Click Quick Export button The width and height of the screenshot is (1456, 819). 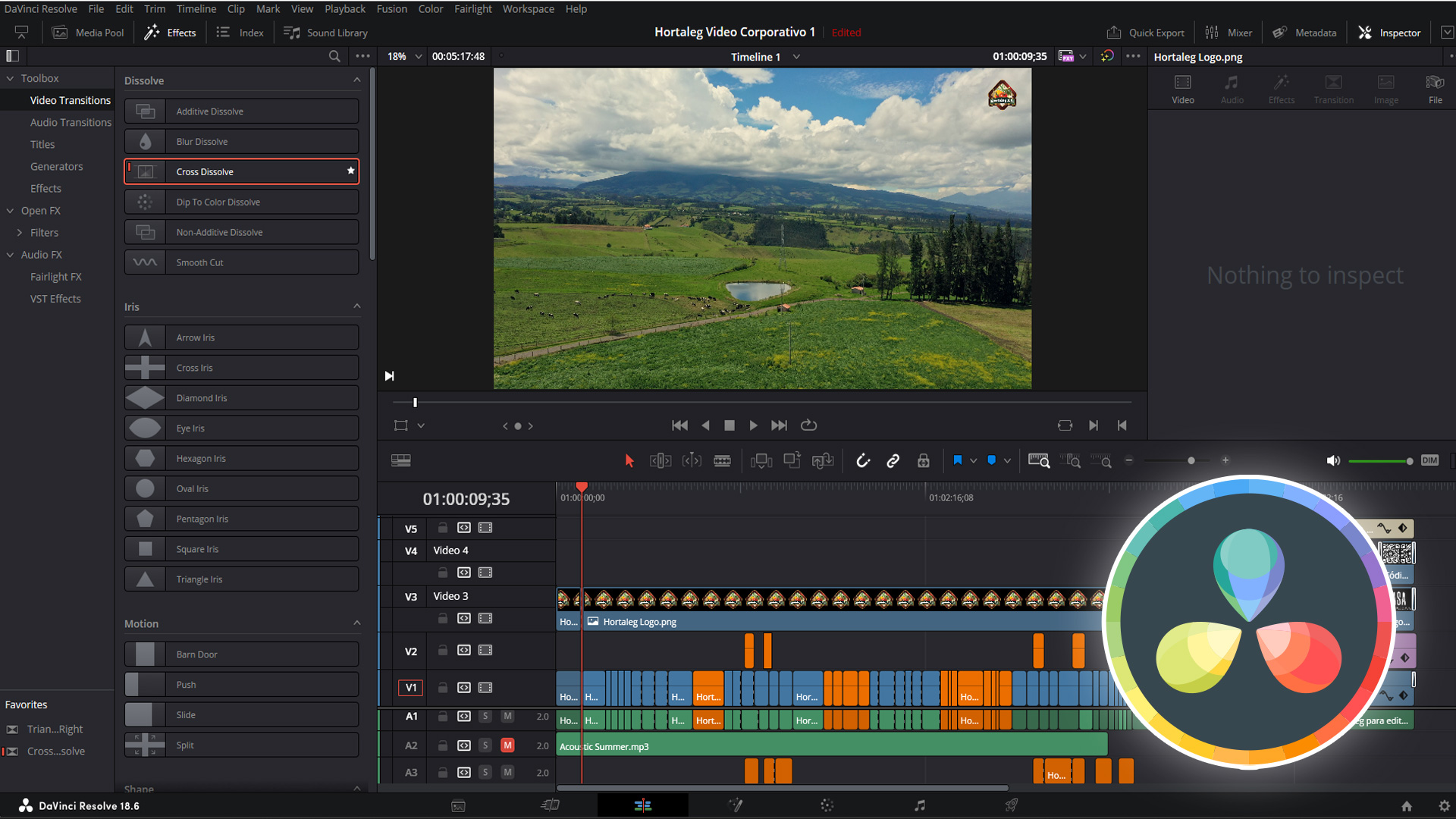[x=1145, y=33]
